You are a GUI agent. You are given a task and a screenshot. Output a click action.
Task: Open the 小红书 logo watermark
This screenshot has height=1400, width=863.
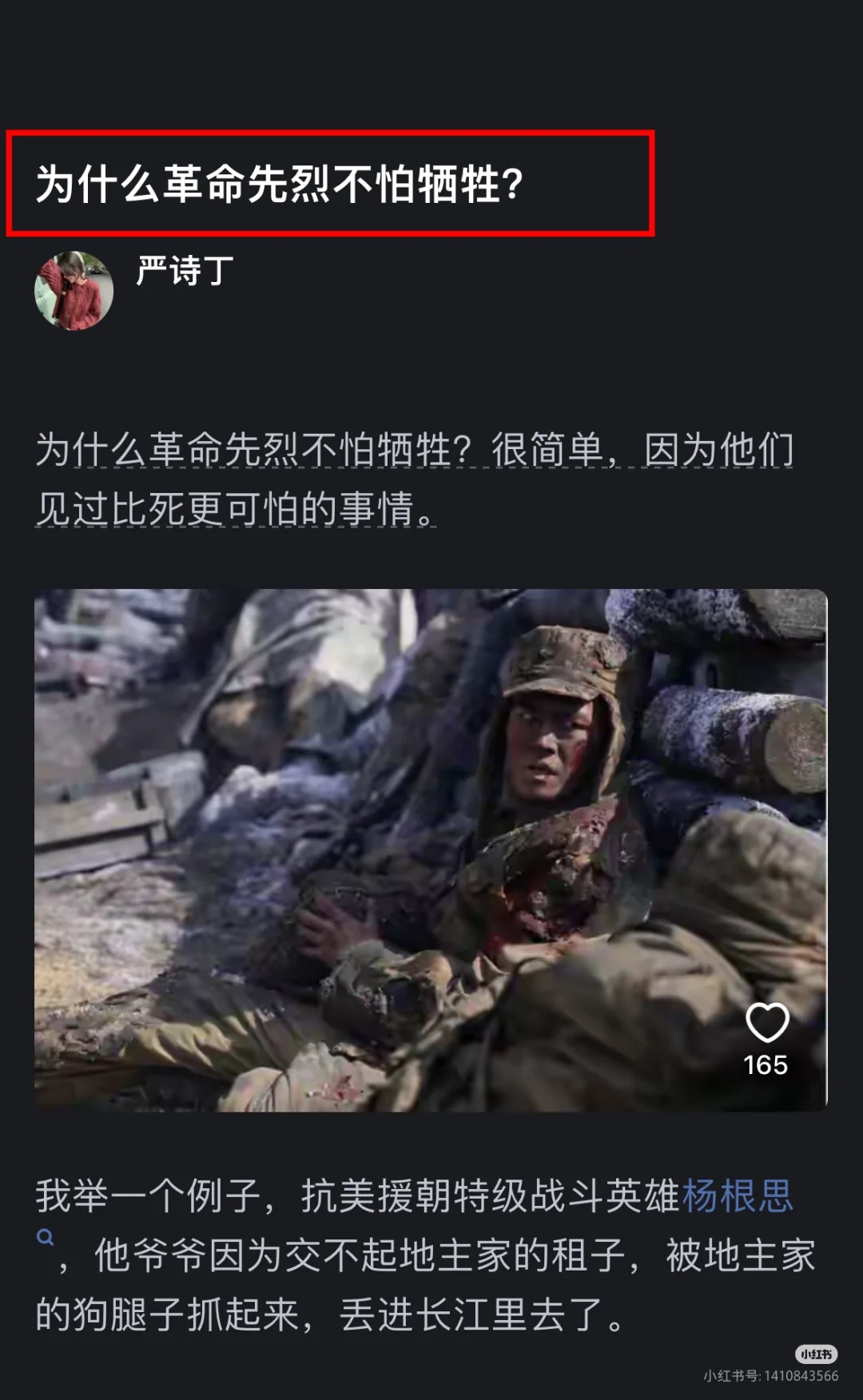(x=816, y=1354)
